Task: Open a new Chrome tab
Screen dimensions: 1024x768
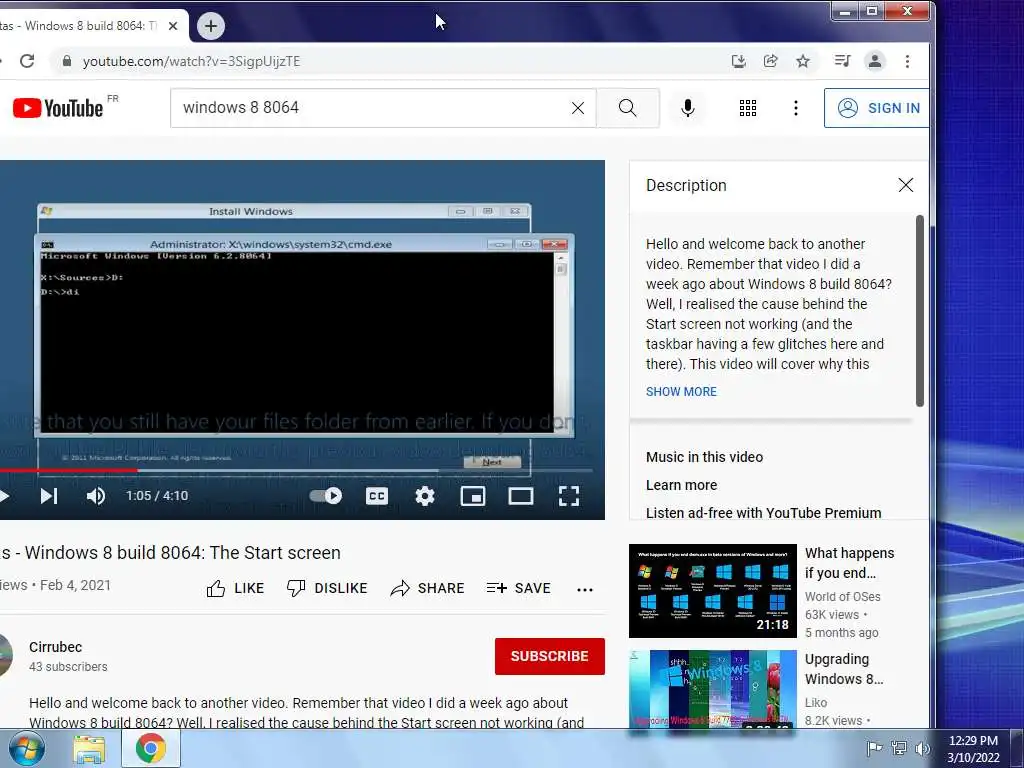Action: click(210, 26)
